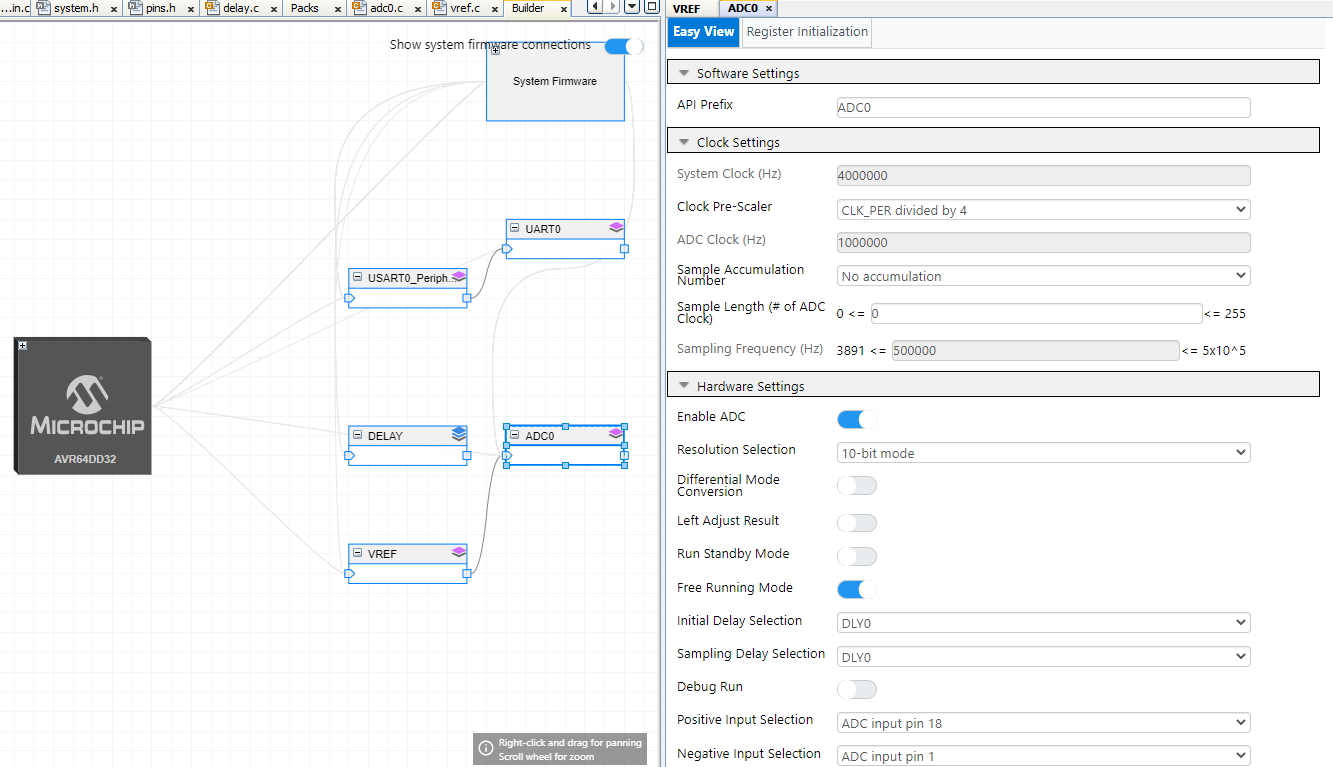The width and height of the screenshot is (1333, 767).
Task: Select the System Firmware block
Action: coord(555,81)
